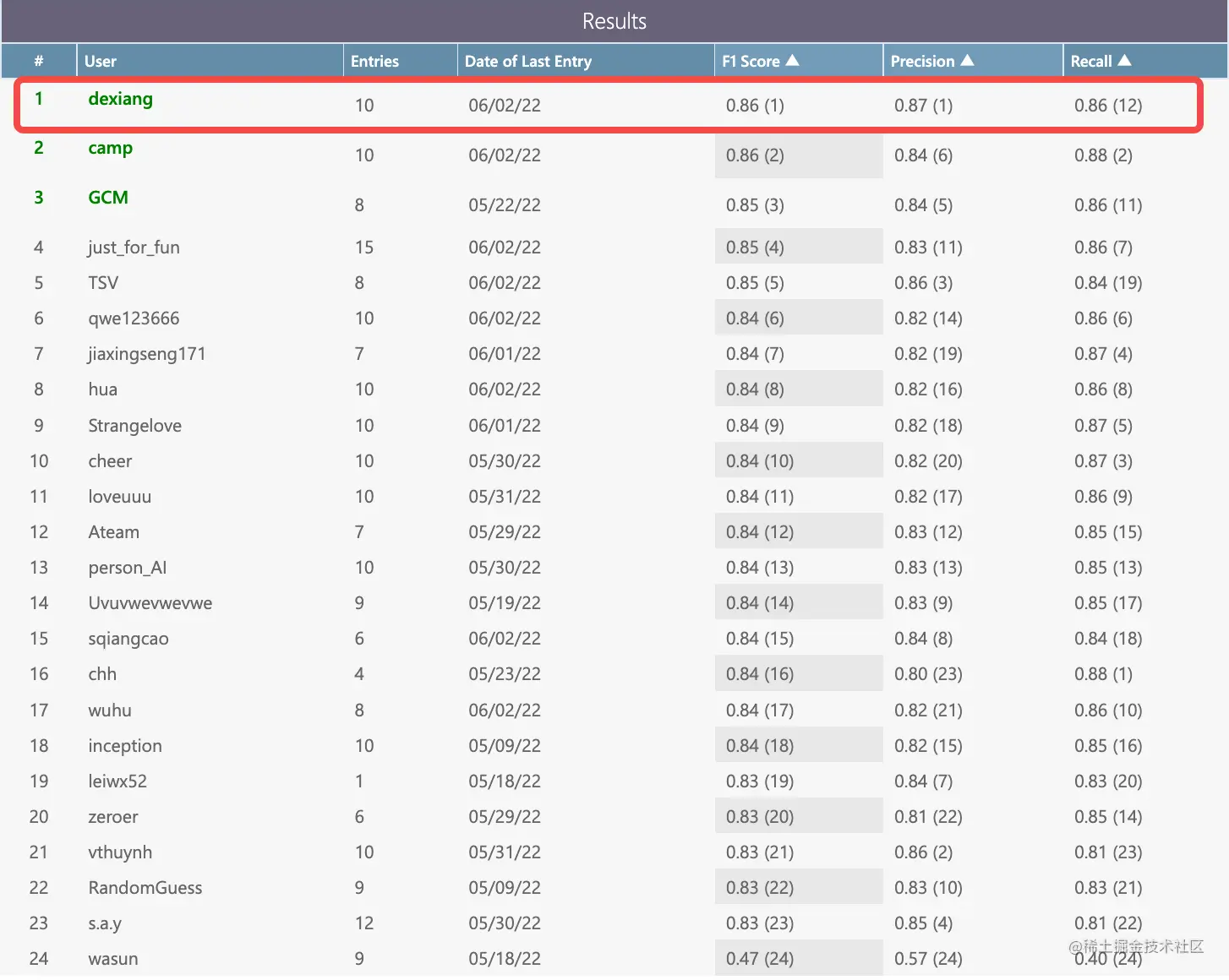
Task: Click the # rank column header
Action: [x=39, y=61]
